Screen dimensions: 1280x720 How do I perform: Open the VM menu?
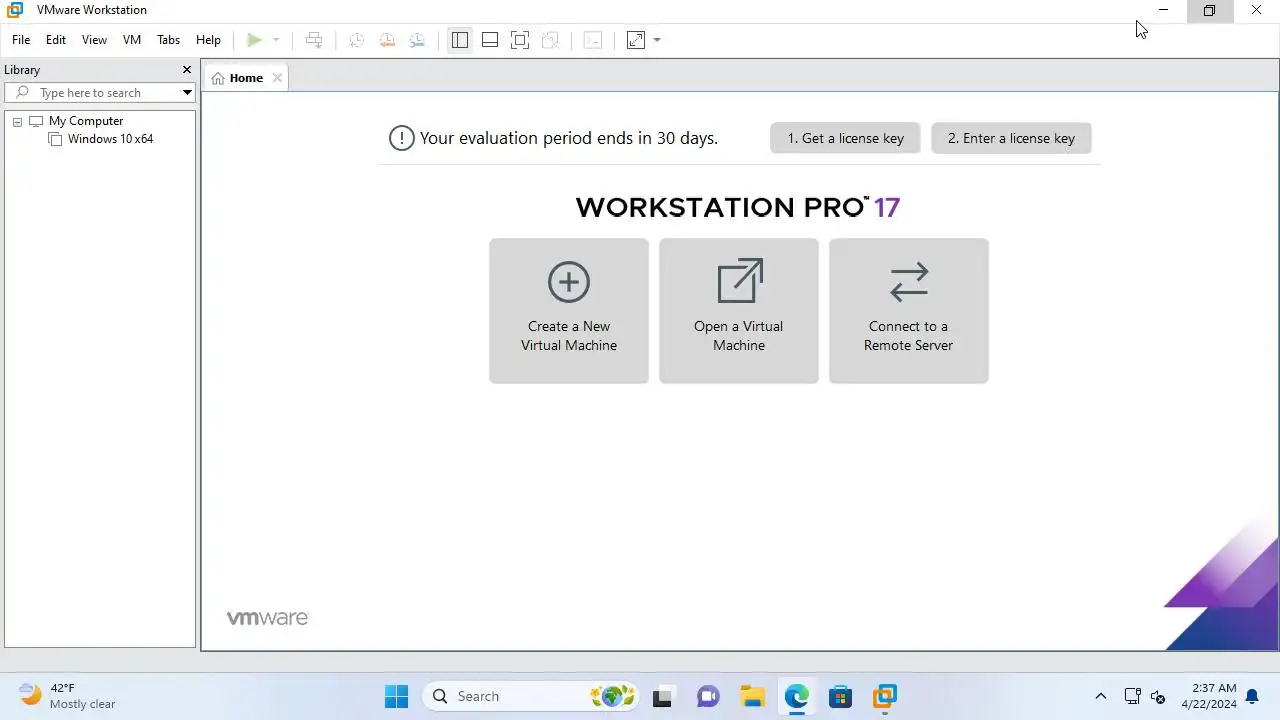pyautogui.click(x=132, y=40)
